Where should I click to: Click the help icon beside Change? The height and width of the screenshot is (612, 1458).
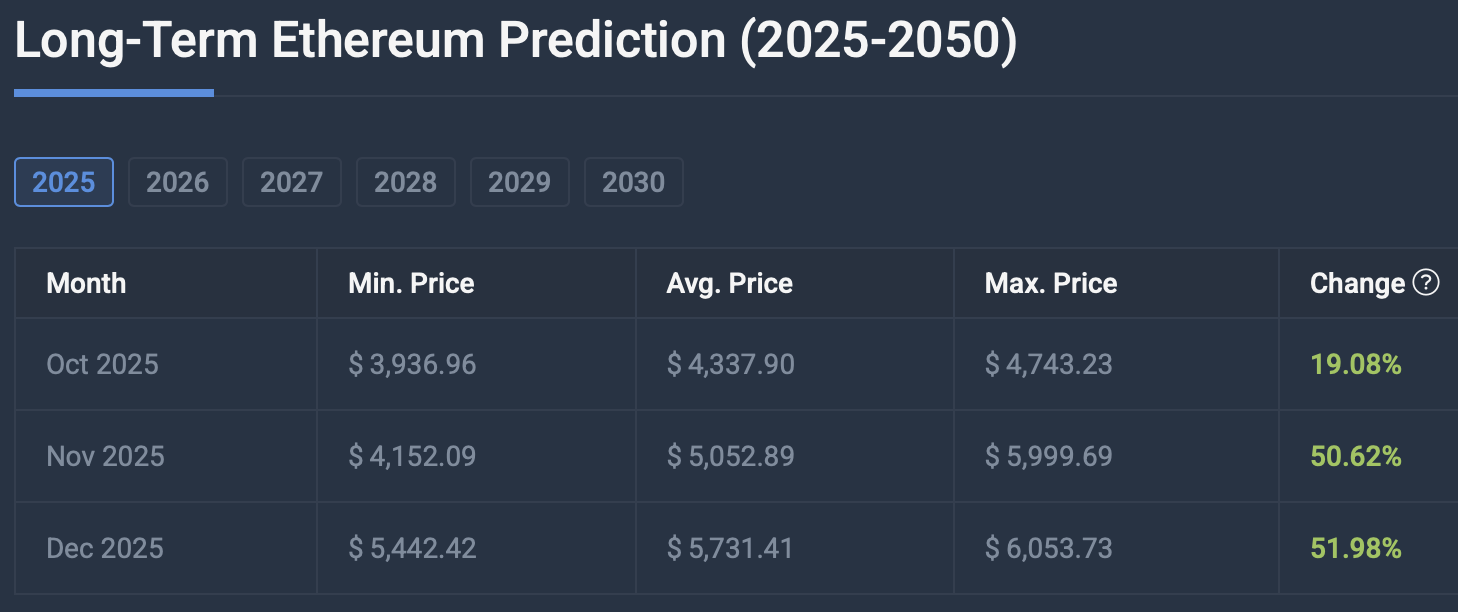click(1426, 283)
